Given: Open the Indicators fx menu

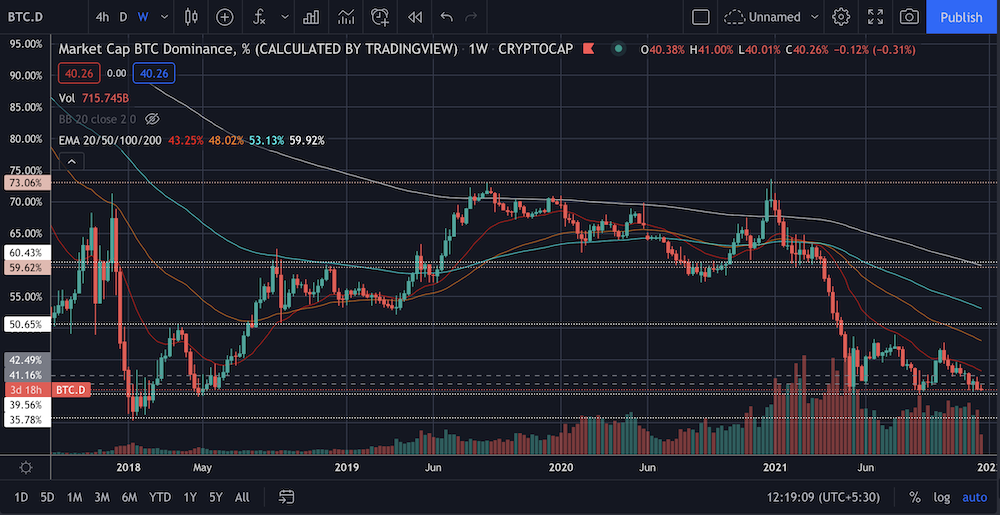Looking at the screenshot, I should click(260, 17).
